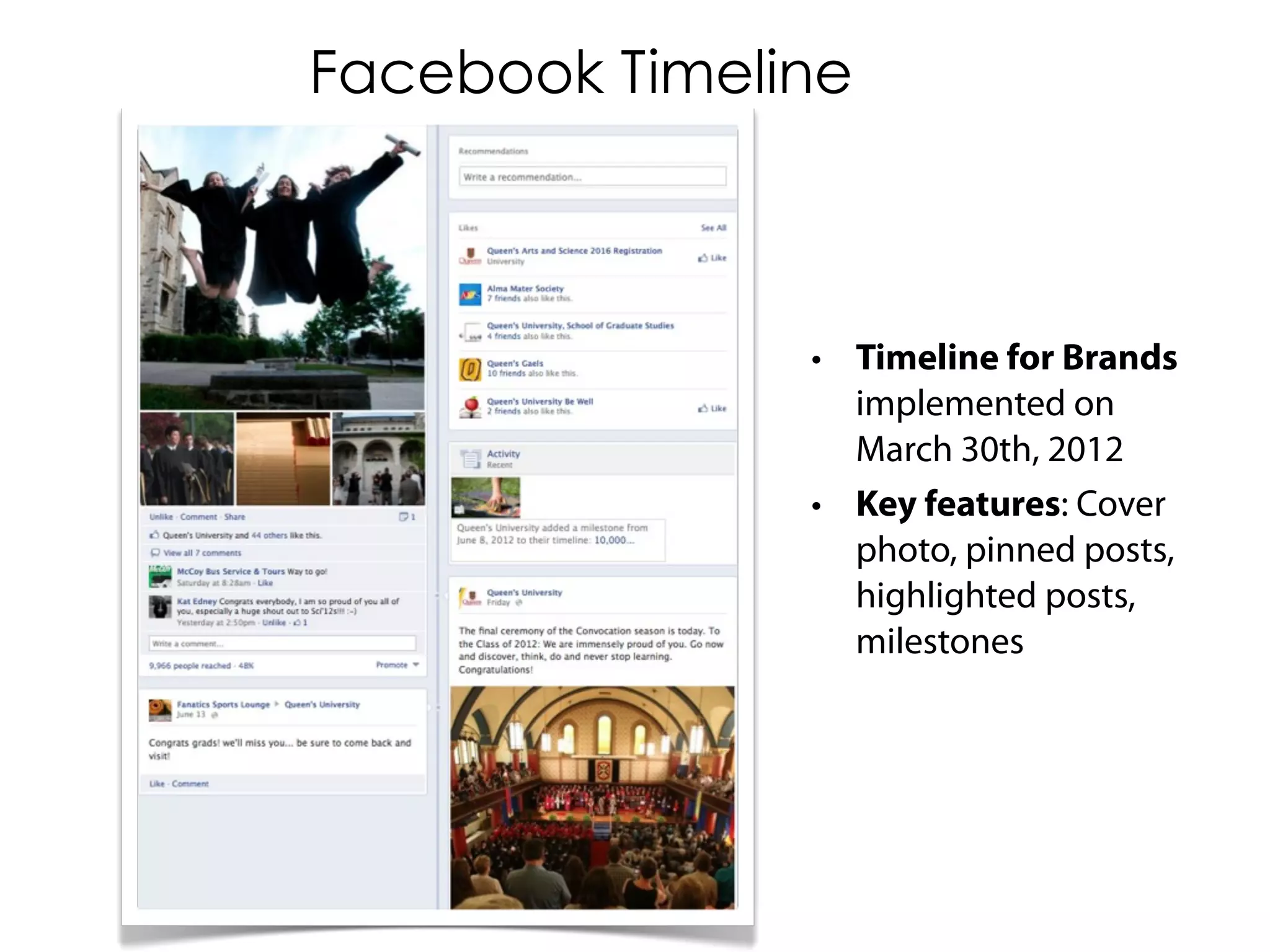
Task: Click the June 13 post date
Action: 191,715
